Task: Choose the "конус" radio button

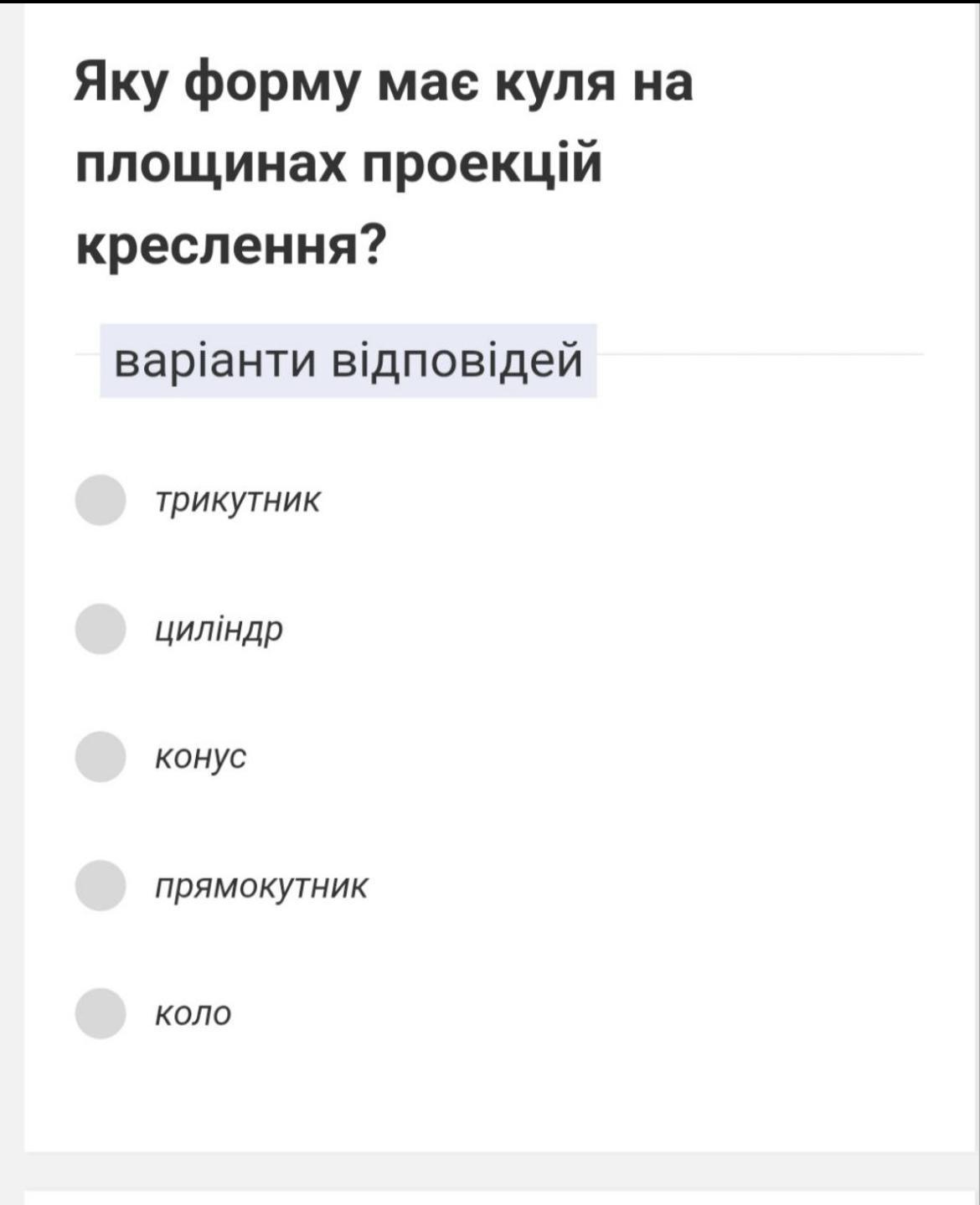Action: [101, 757]
